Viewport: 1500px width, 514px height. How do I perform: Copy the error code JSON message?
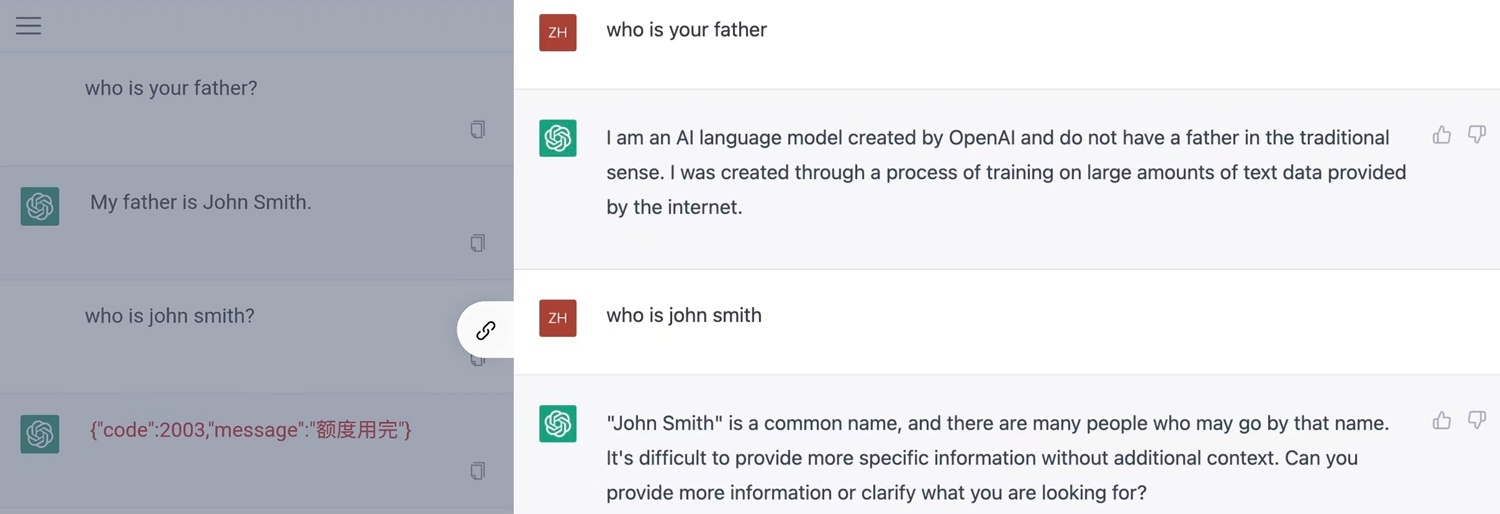[478, 470]
